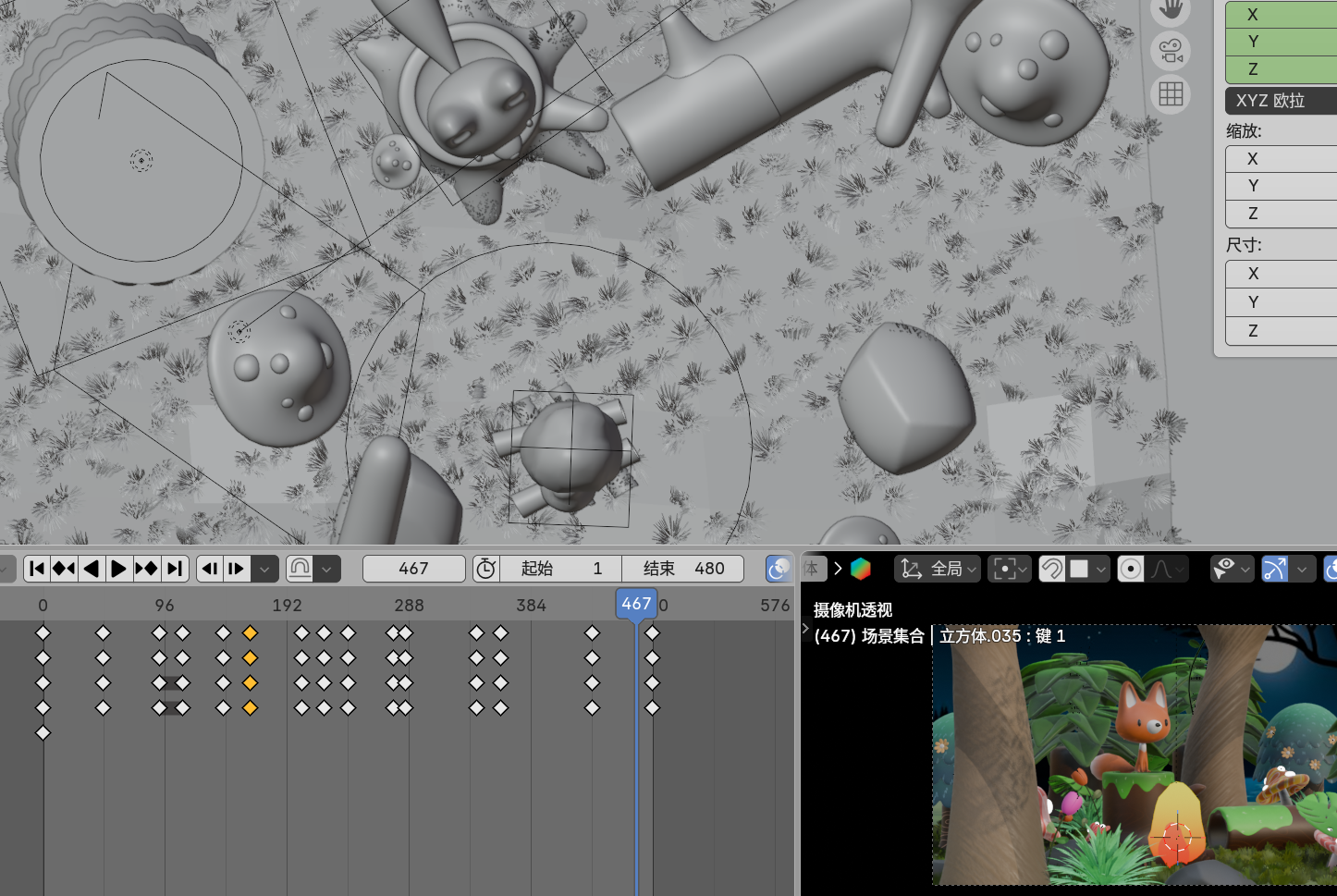Screen dimensions: 1337x896
Task: Click the current frame field showing 467
Action: coord(413,569)
